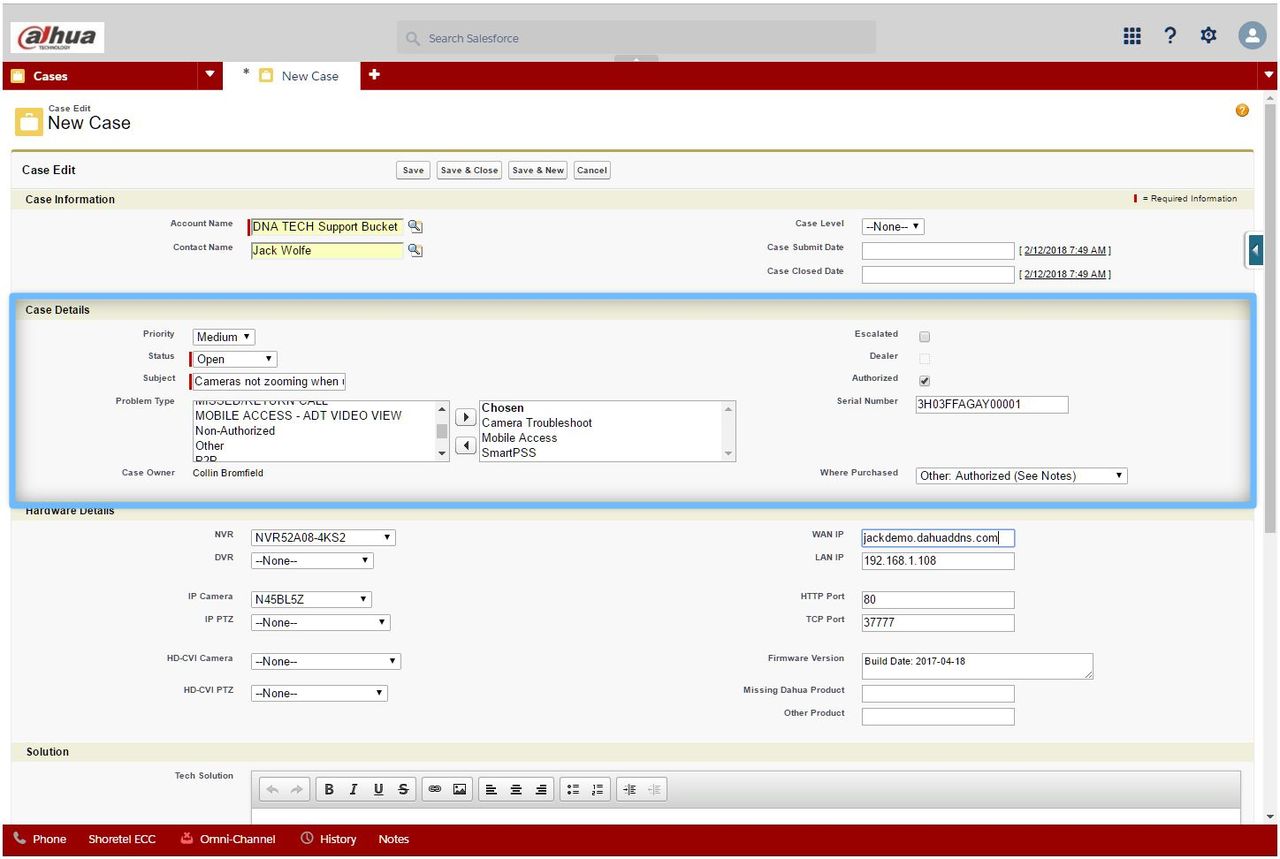Image resolution: width=1280 pixels, height=859 pixels.
Task: Open the App Launcher grid icon
Action: pos(1132,36)
